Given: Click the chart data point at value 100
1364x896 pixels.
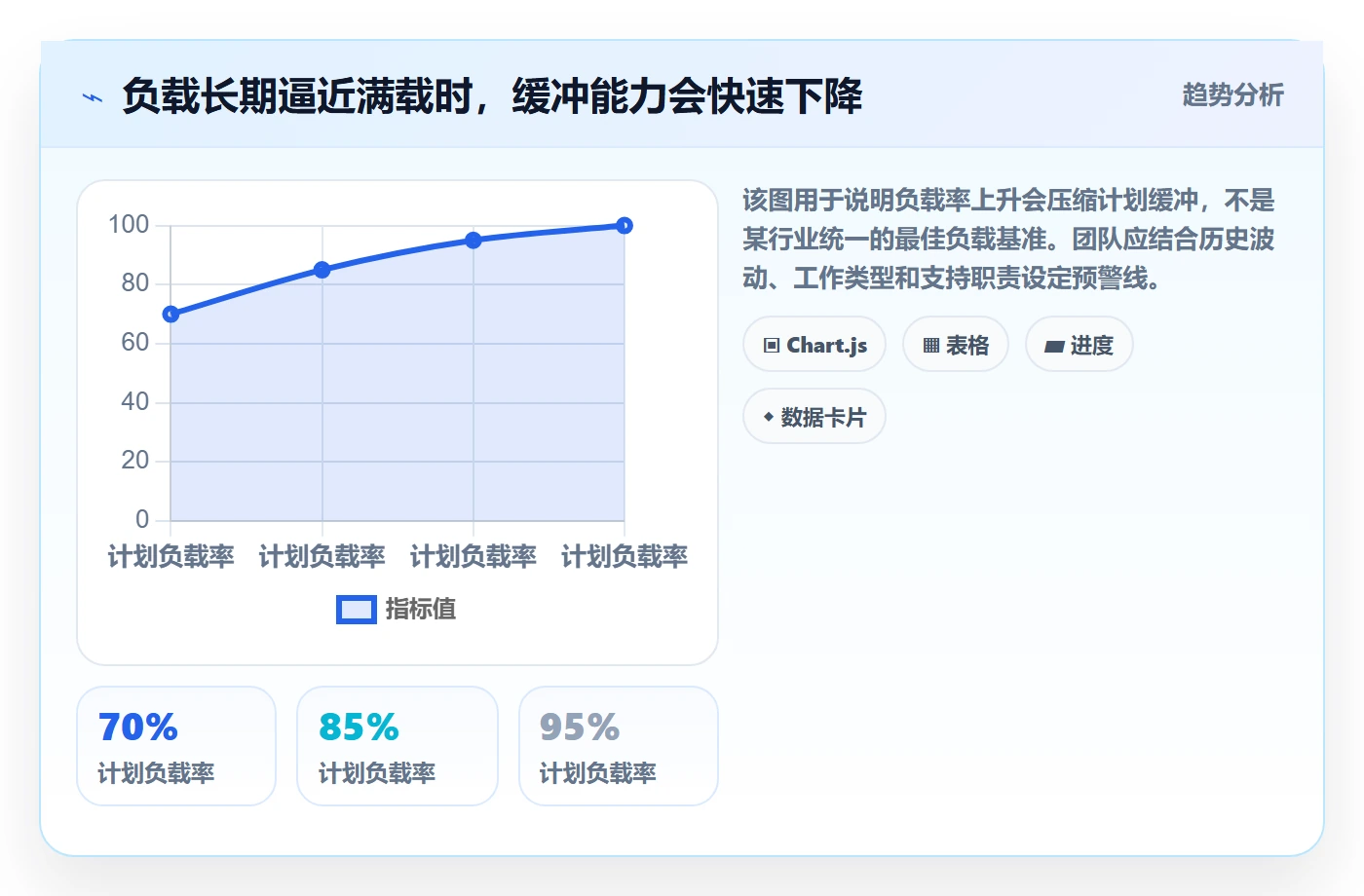Looking at the screenshot, I should pyautogui.click(x=625, y=226).
